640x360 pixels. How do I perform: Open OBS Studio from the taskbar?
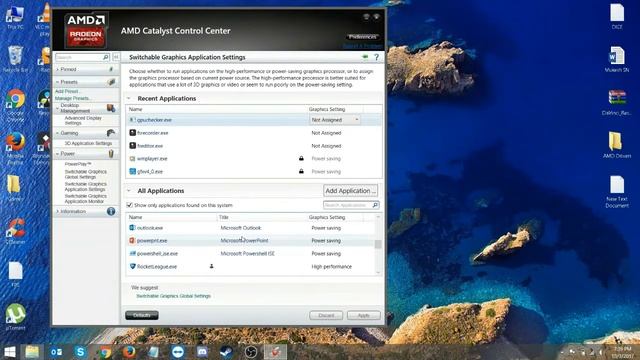[x=251, y=352]
